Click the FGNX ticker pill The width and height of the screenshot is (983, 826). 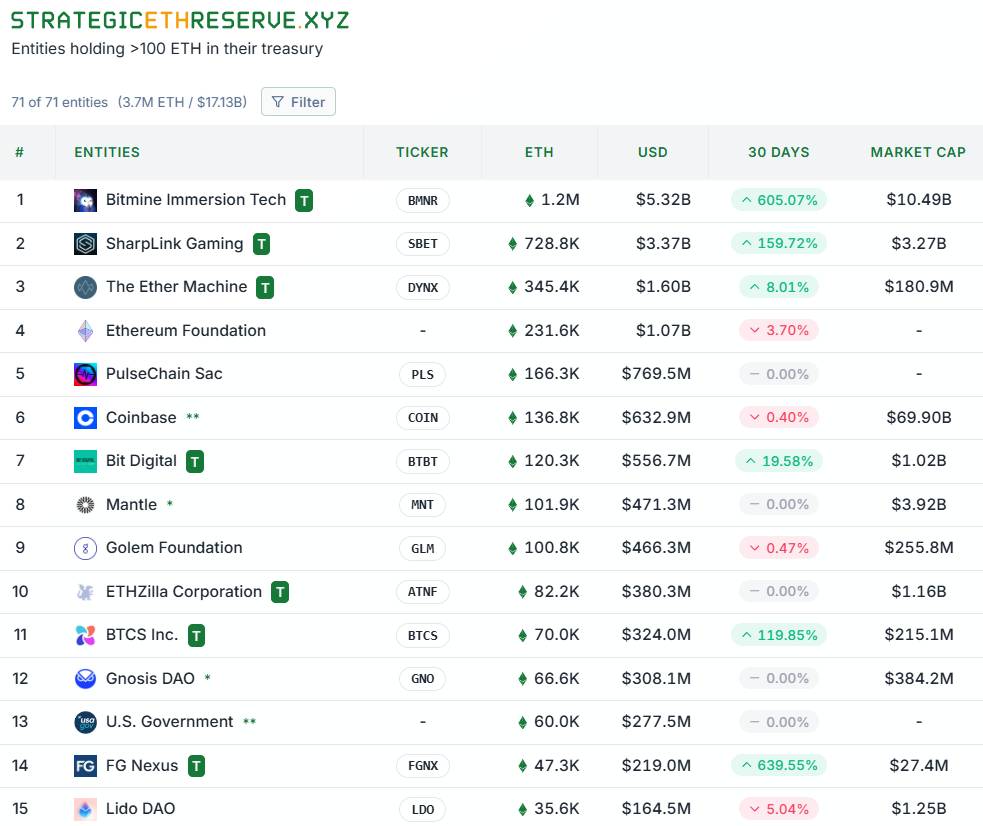(x=423, y=766)
